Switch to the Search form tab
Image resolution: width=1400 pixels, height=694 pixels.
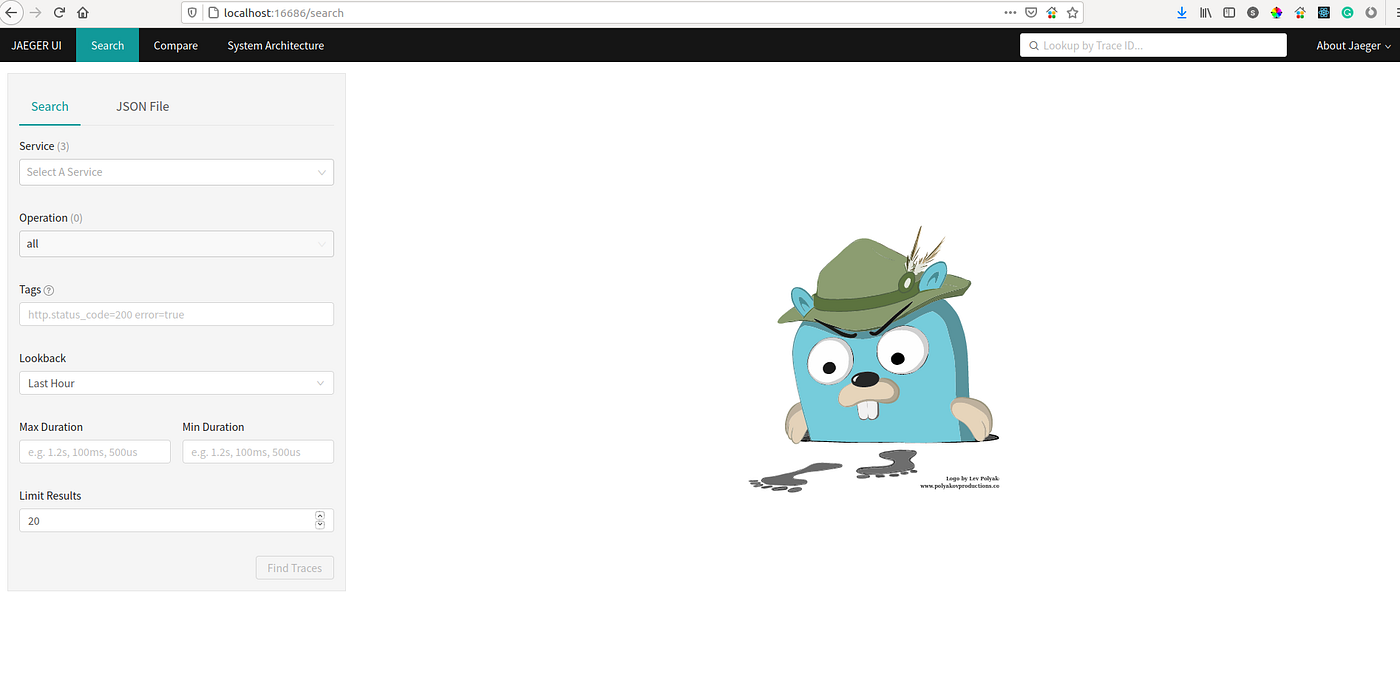coord(50,106)
